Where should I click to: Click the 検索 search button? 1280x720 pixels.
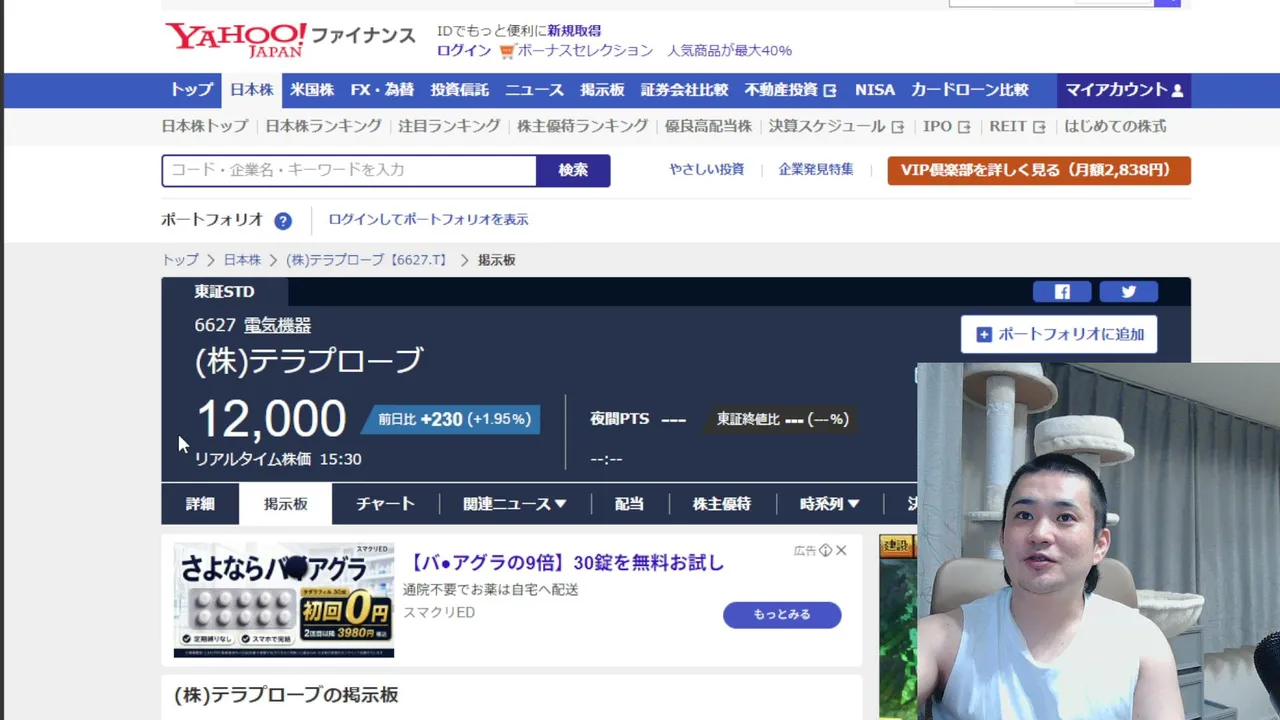coord(573,170)
